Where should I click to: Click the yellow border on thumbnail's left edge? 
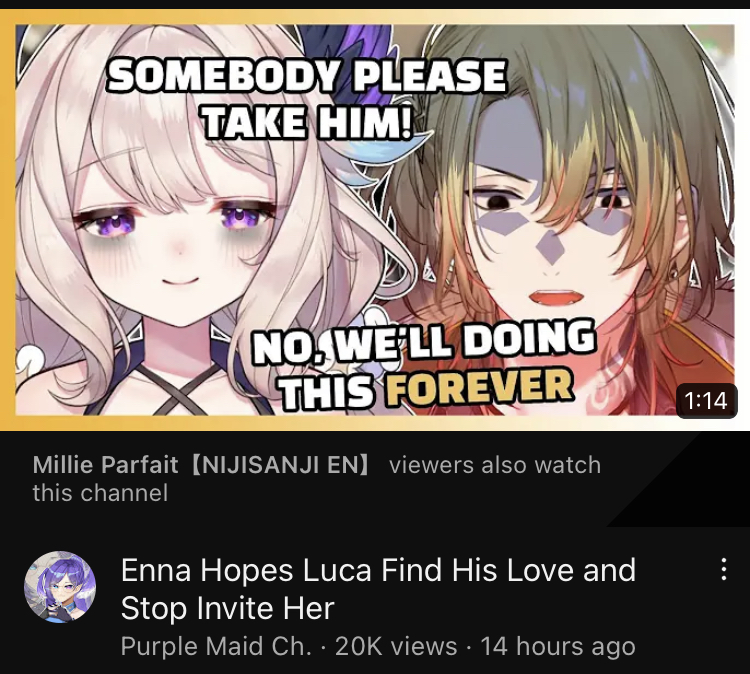pos(7,220)
